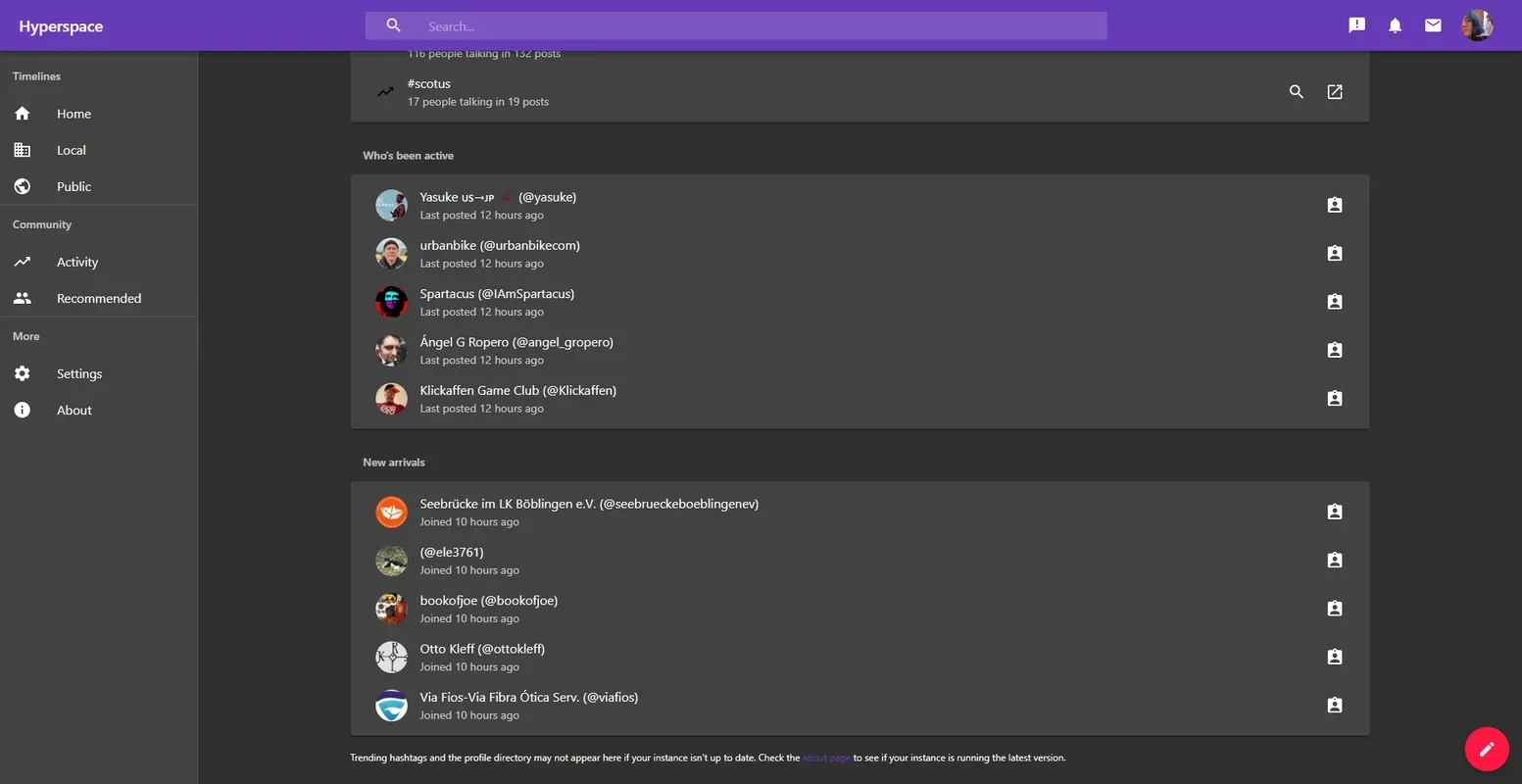1522x784 pixels.
Task: View profile of Klickaffen Game Club
Action: point(1335,399)
